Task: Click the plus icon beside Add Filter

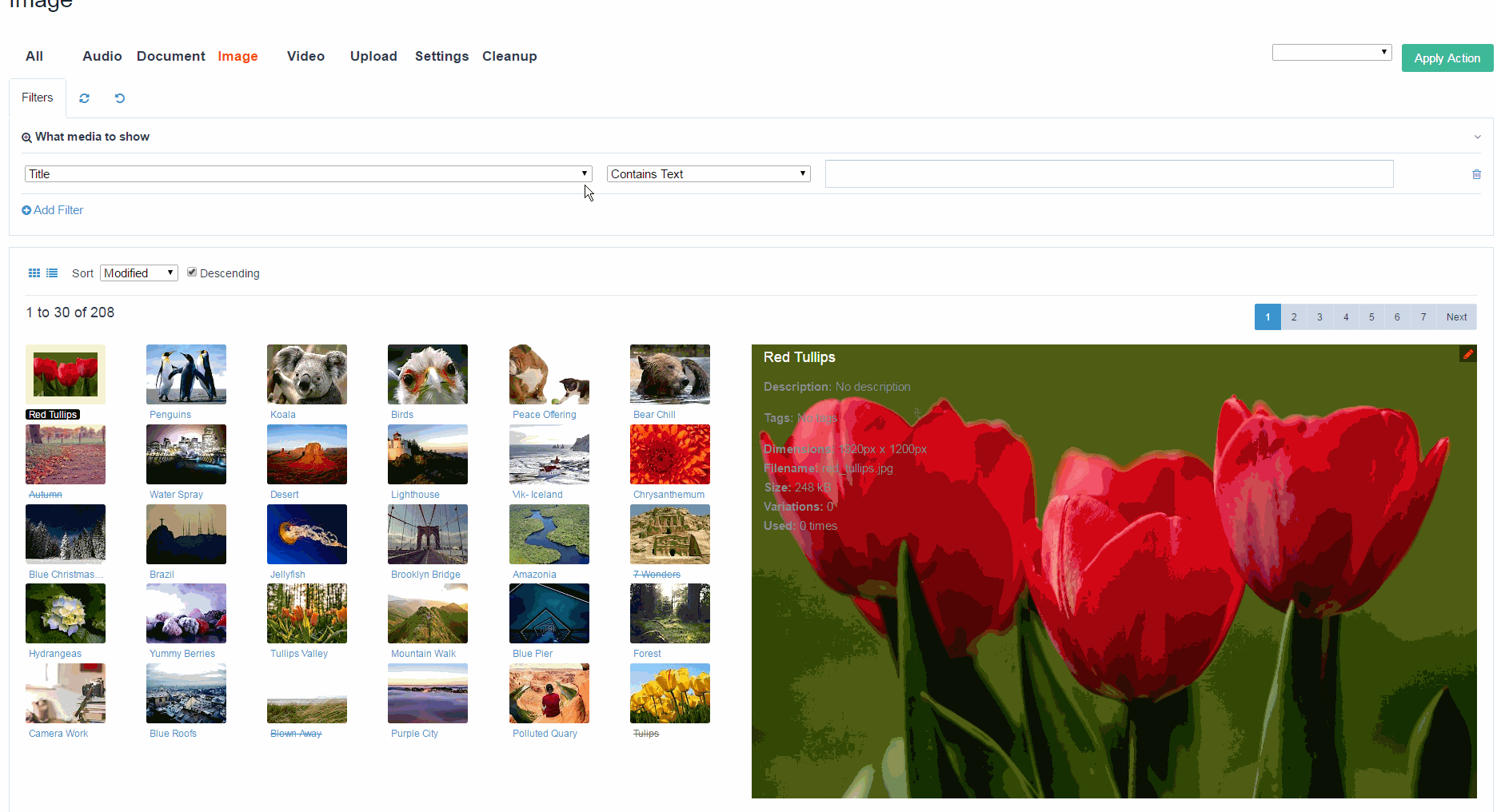Action: (26, 210)
